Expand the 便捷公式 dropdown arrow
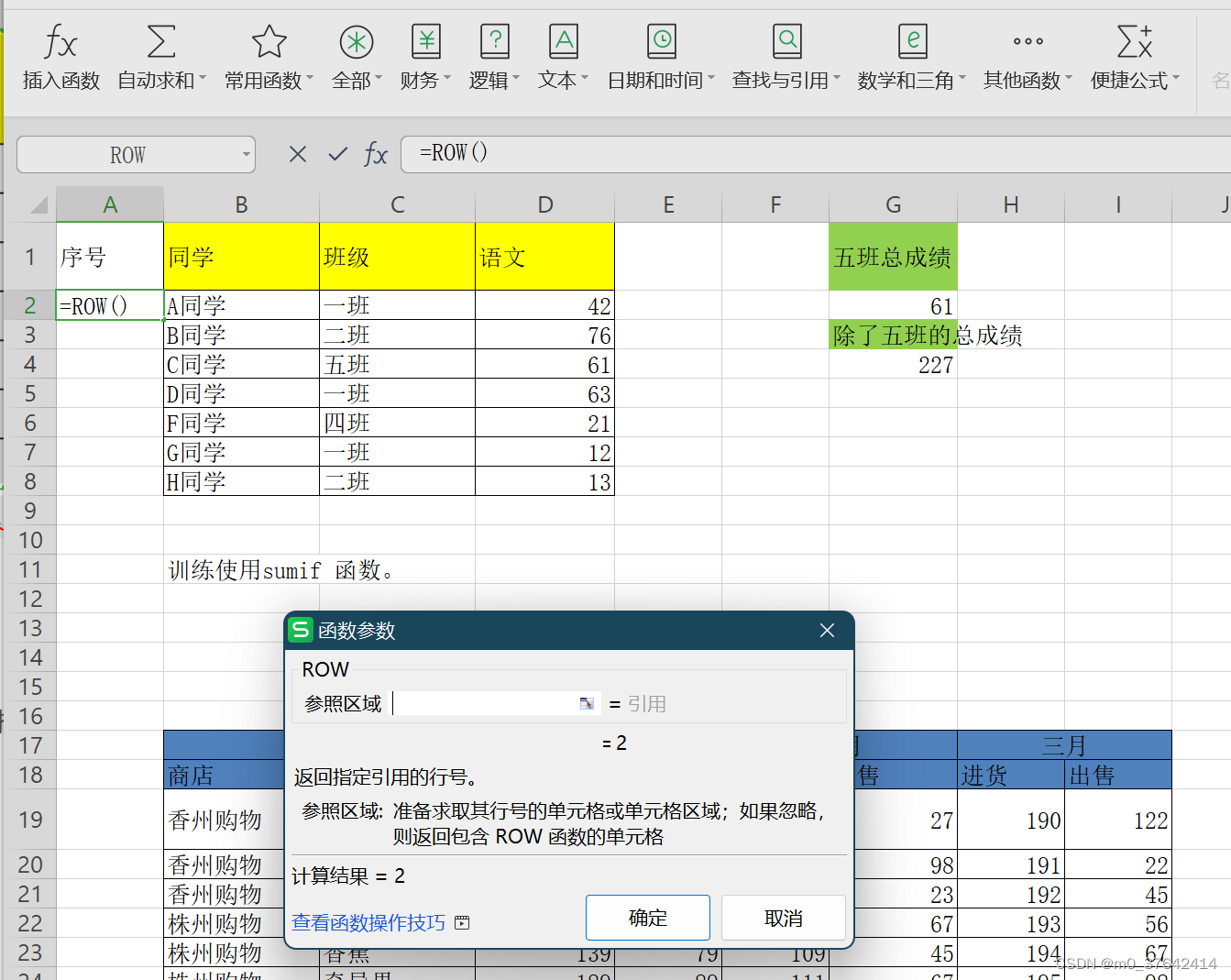Viewport: 1231px width, 980px height. (1176, 79)
